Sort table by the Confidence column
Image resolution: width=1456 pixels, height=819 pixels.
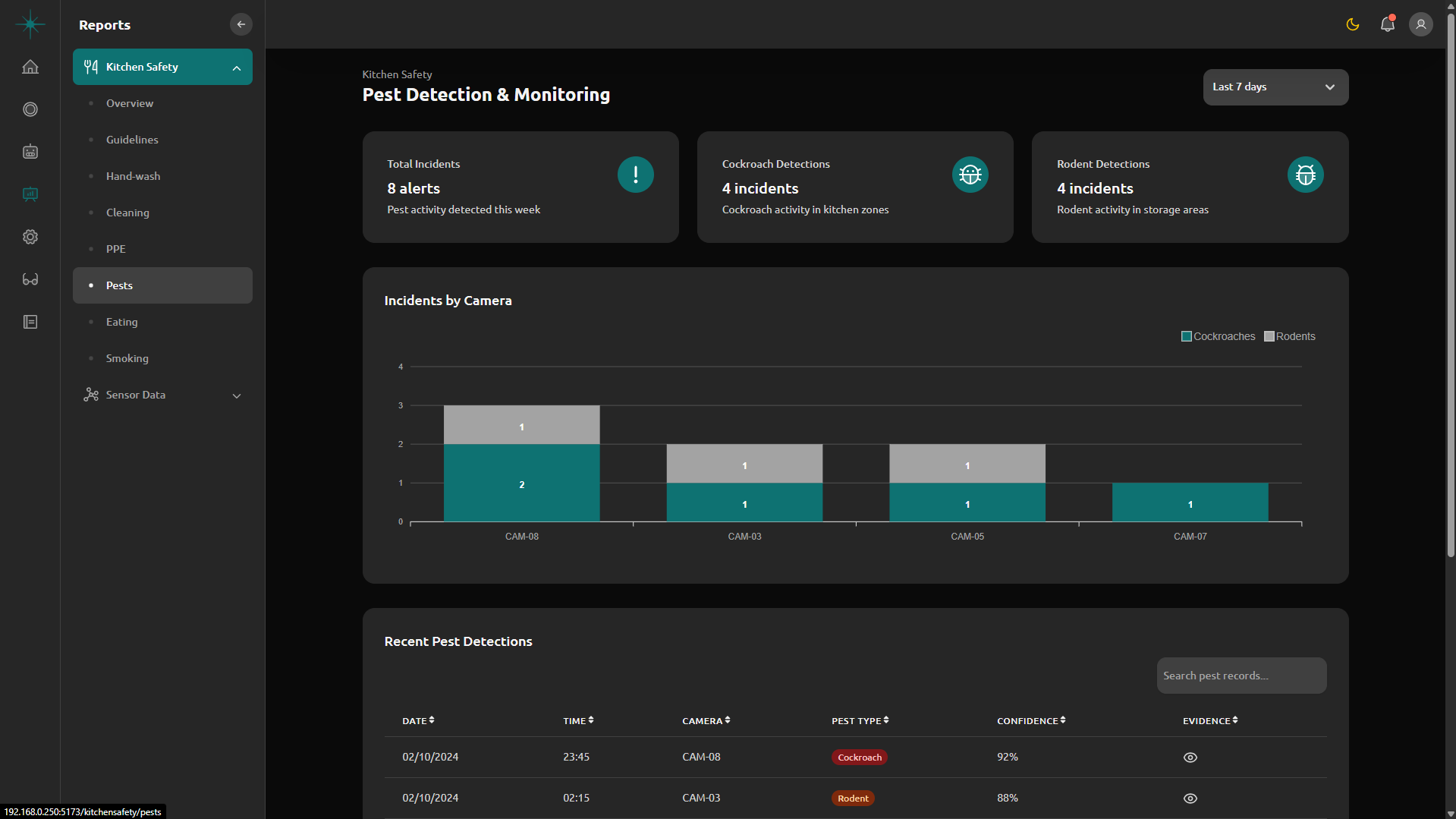click(x=1031, y=720)
